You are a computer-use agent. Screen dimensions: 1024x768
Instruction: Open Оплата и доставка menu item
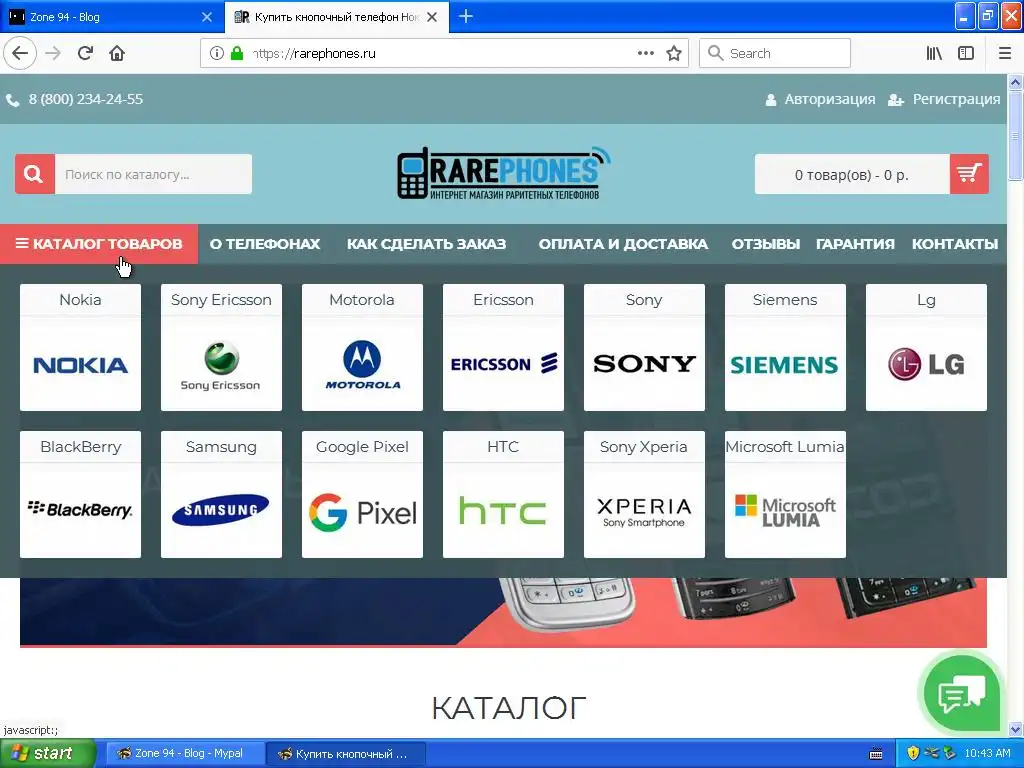click(623, 244)
